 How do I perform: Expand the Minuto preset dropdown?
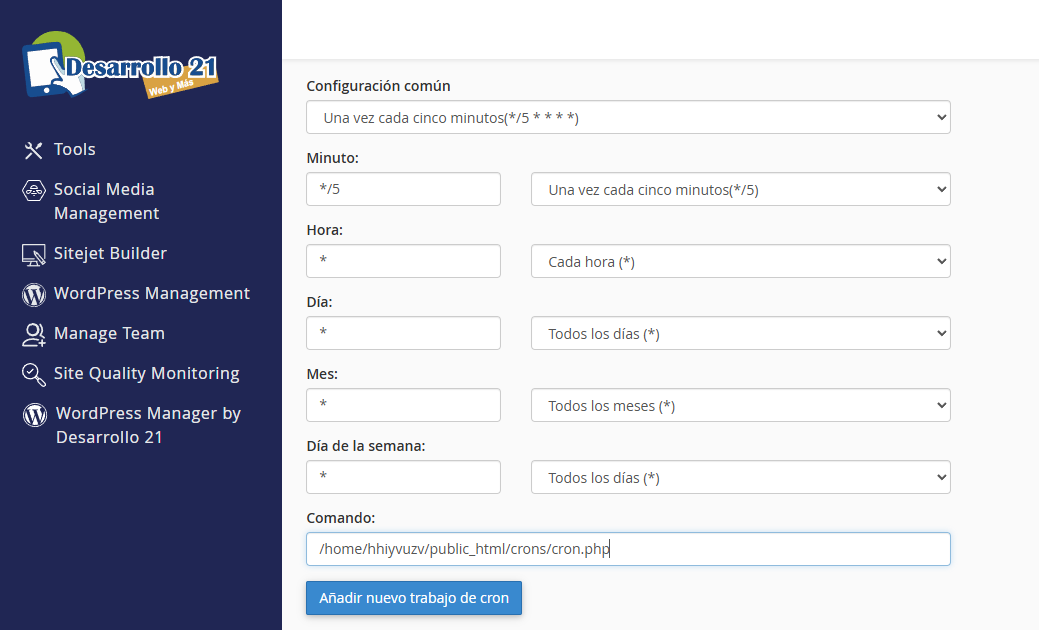[740, 189]
